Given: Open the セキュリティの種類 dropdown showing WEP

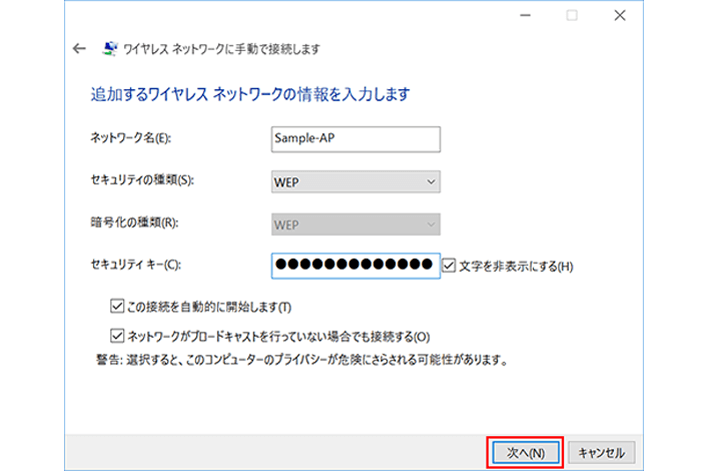Looking at the screenshot, I should tap(355, 182).
